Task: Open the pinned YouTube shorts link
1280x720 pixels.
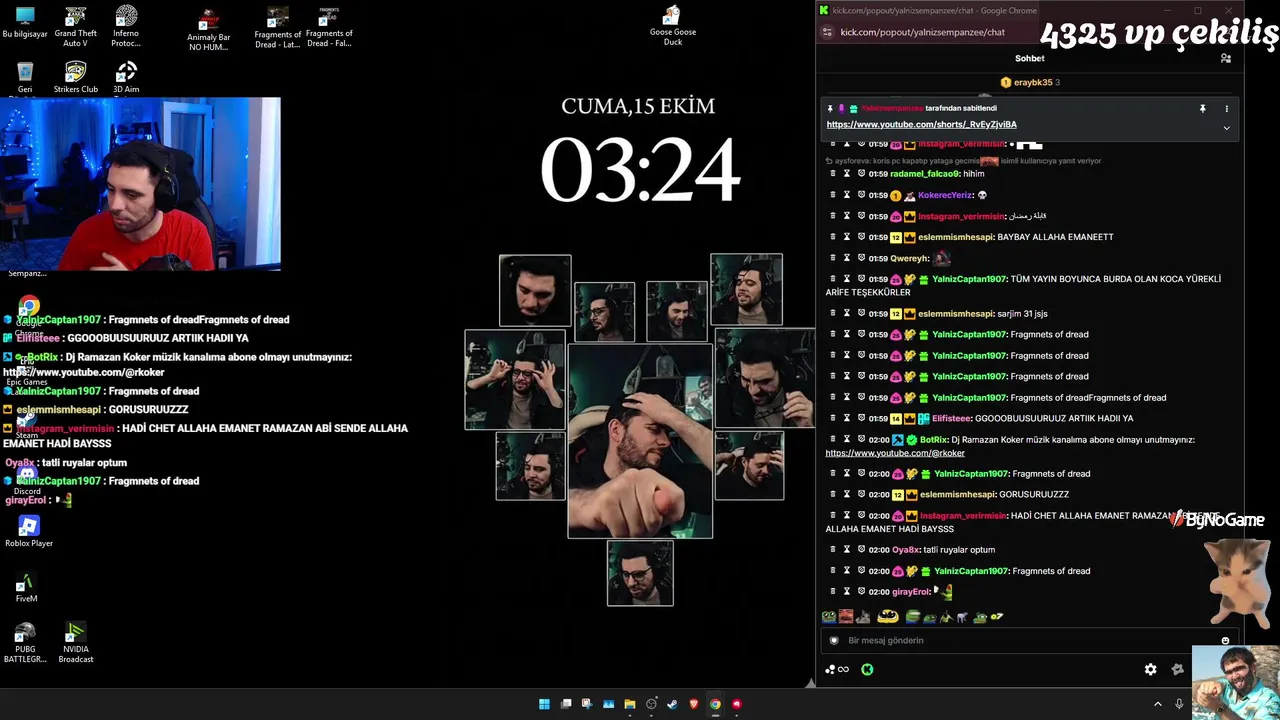Action: [921, 124]
